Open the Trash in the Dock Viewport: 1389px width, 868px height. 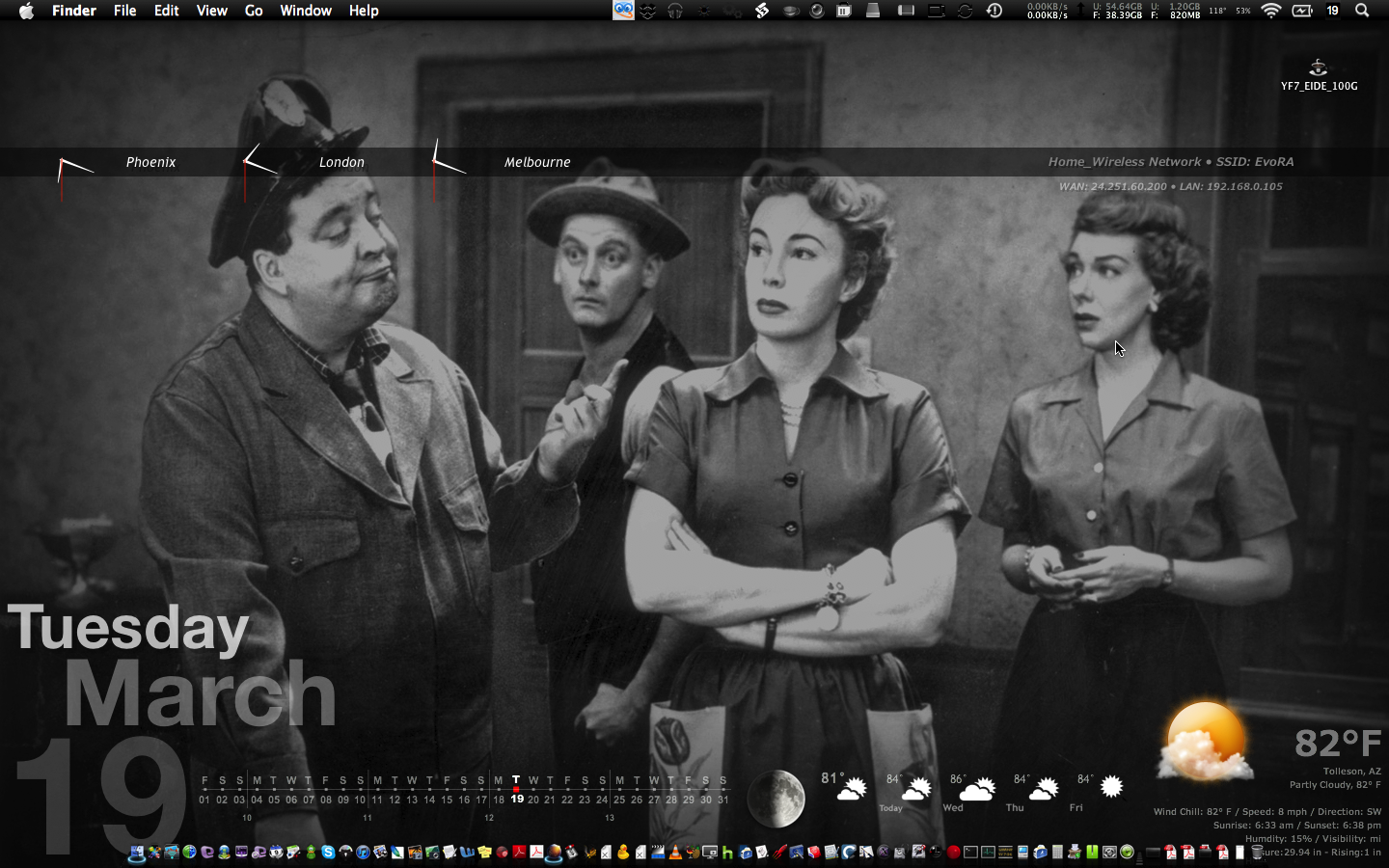coord(1257,853)
